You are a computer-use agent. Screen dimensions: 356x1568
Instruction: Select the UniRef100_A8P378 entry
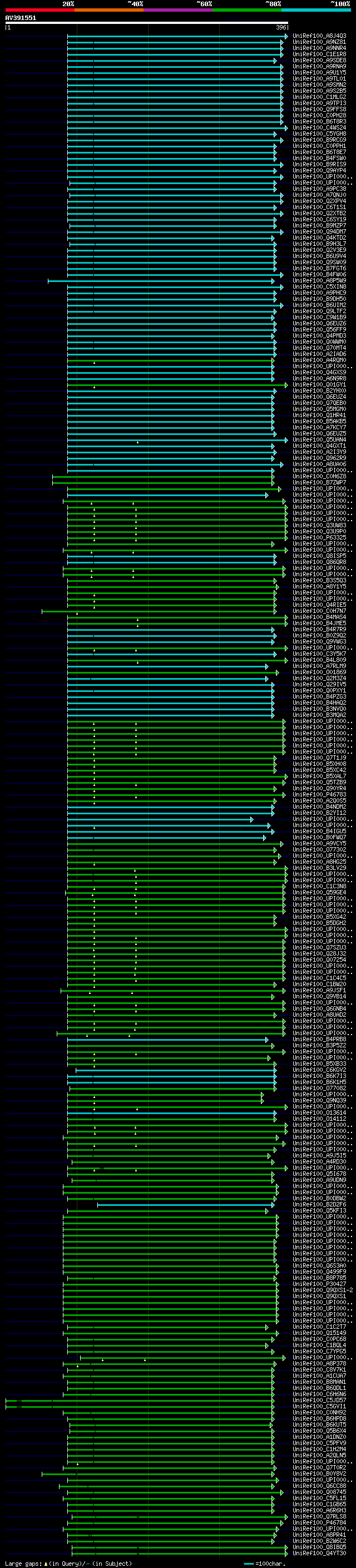coord(319,1363)
